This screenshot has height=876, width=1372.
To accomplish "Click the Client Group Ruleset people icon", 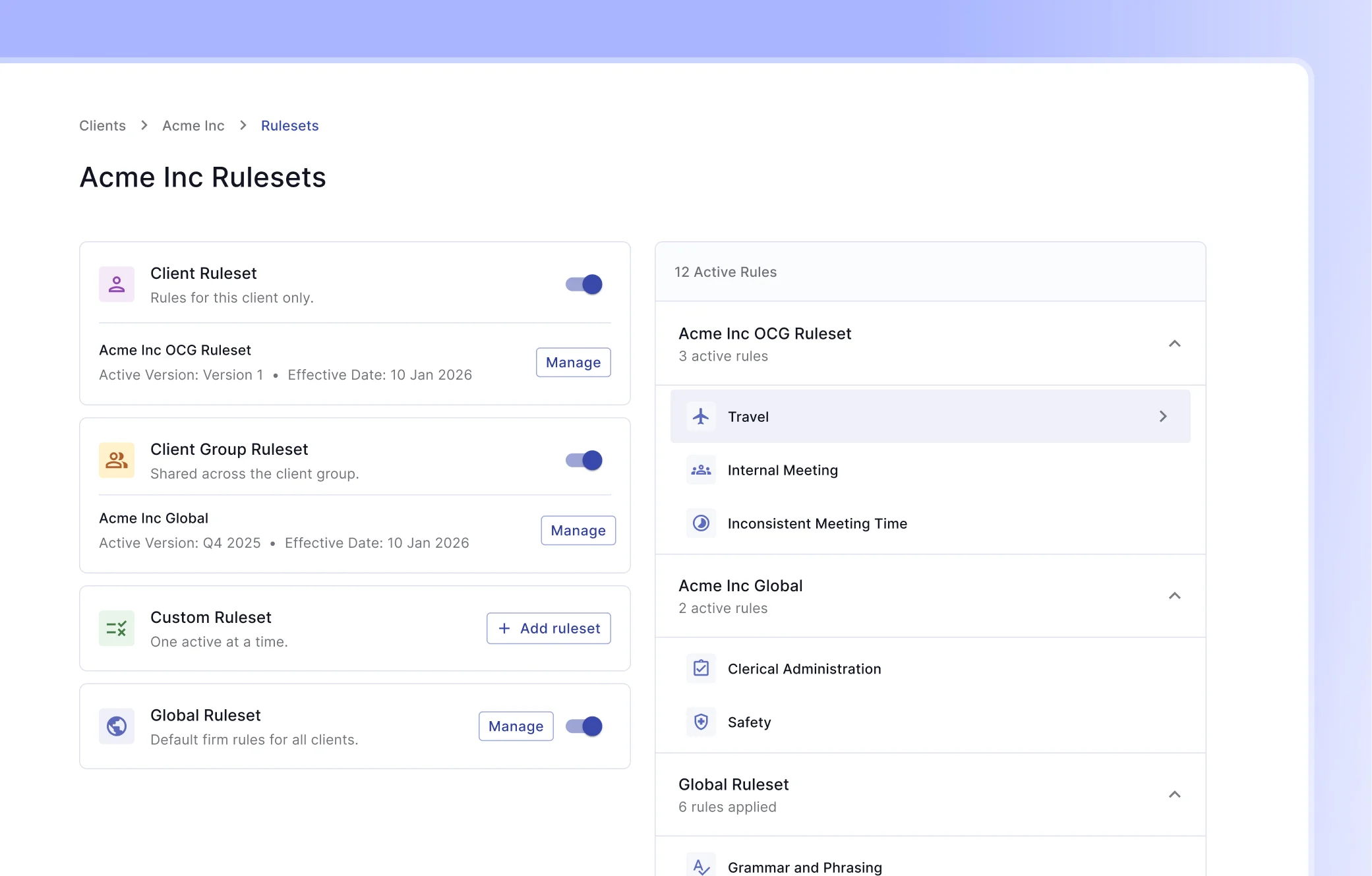I will (116, 460).
